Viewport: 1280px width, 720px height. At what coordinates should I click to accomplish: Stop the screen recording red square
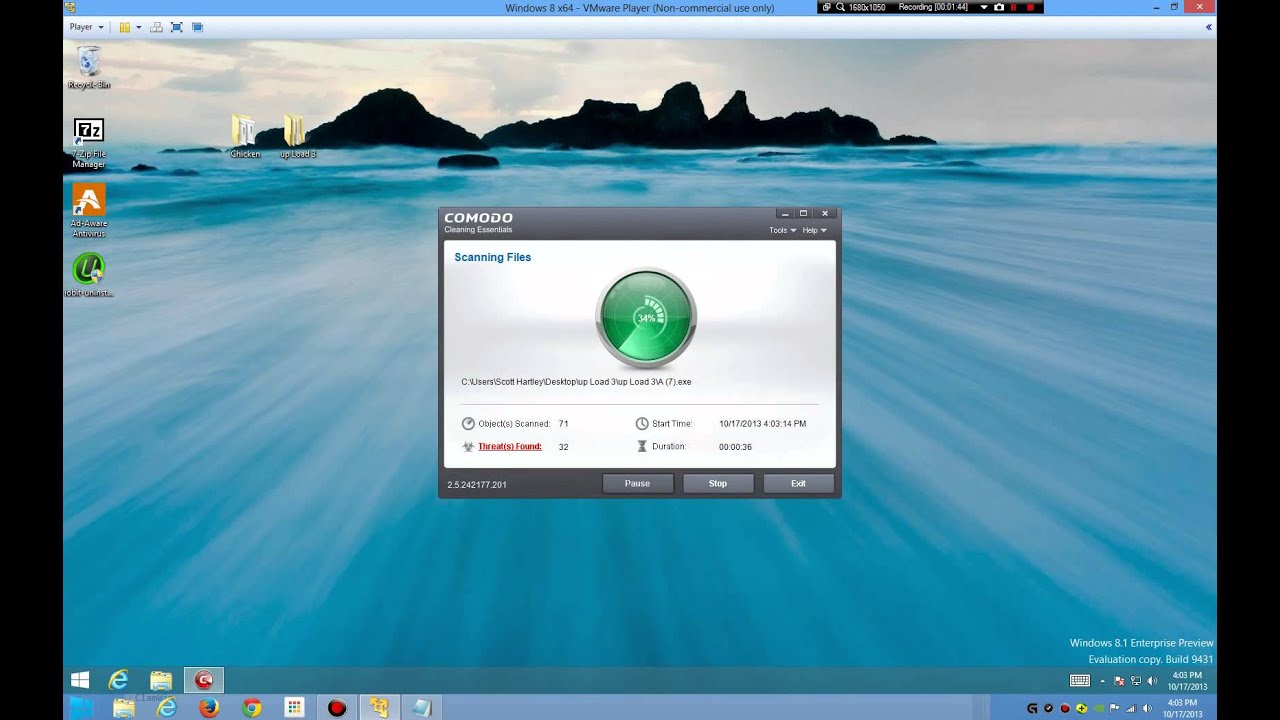point(1030,7)
